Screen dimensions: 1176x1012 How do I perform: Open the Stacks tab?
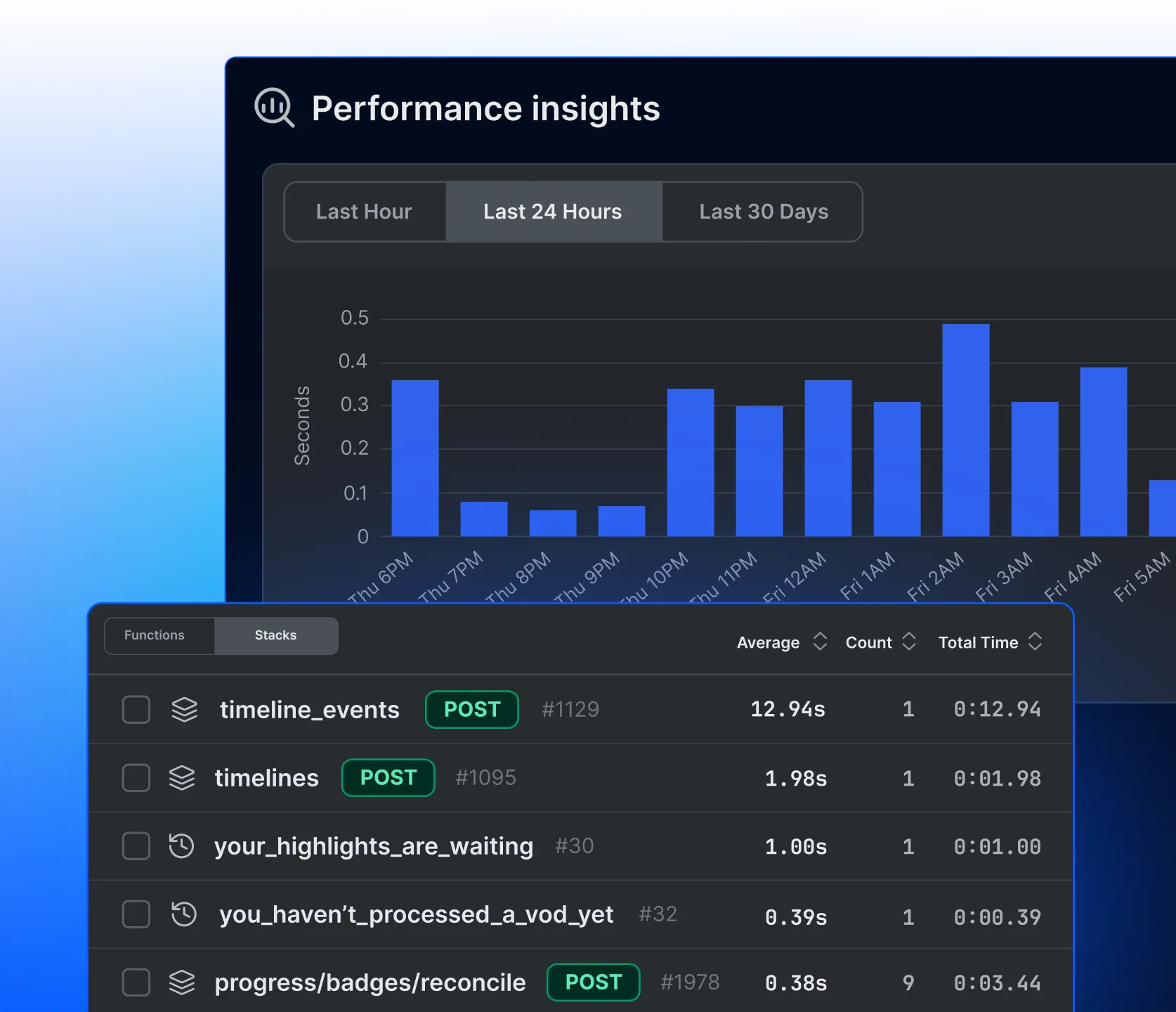[275, 635]
